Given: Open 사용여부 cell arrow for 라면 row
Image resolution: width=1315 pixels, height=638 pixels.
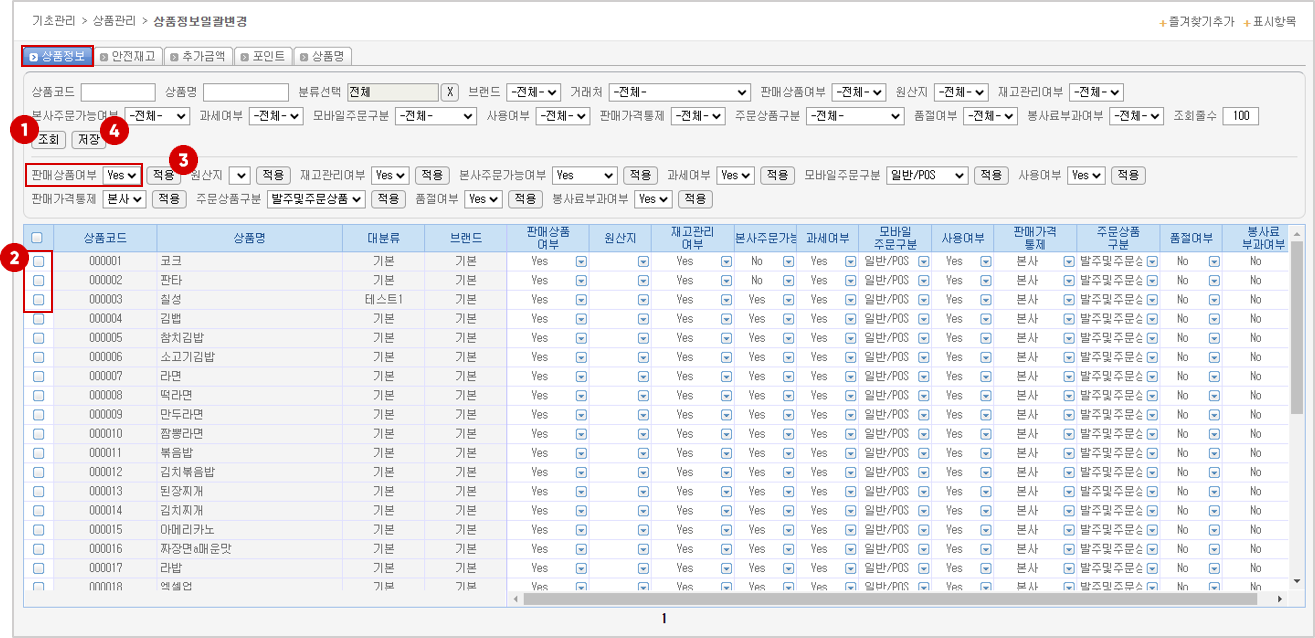Looking at the screenshot, I should [x=985, y=375].
